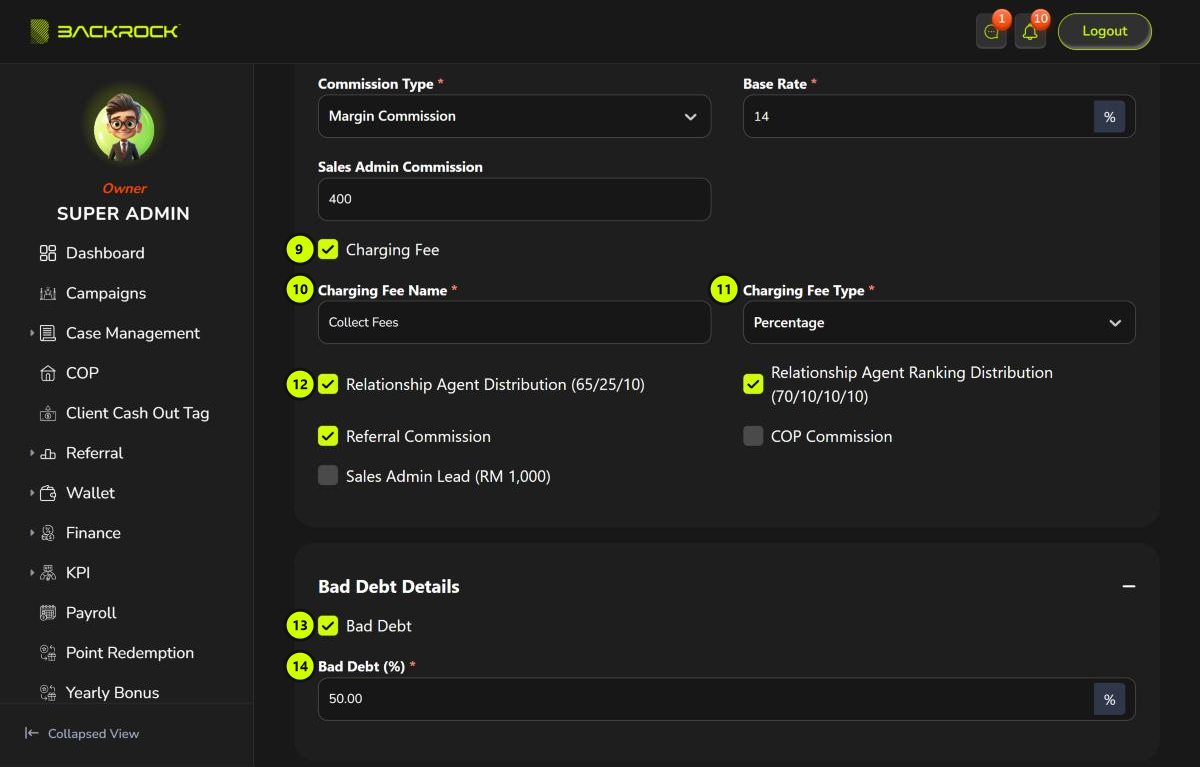Screen dimensions: 1200x767
Task: Go to Dashboard in the sidebar
Action: coord(105,253)
